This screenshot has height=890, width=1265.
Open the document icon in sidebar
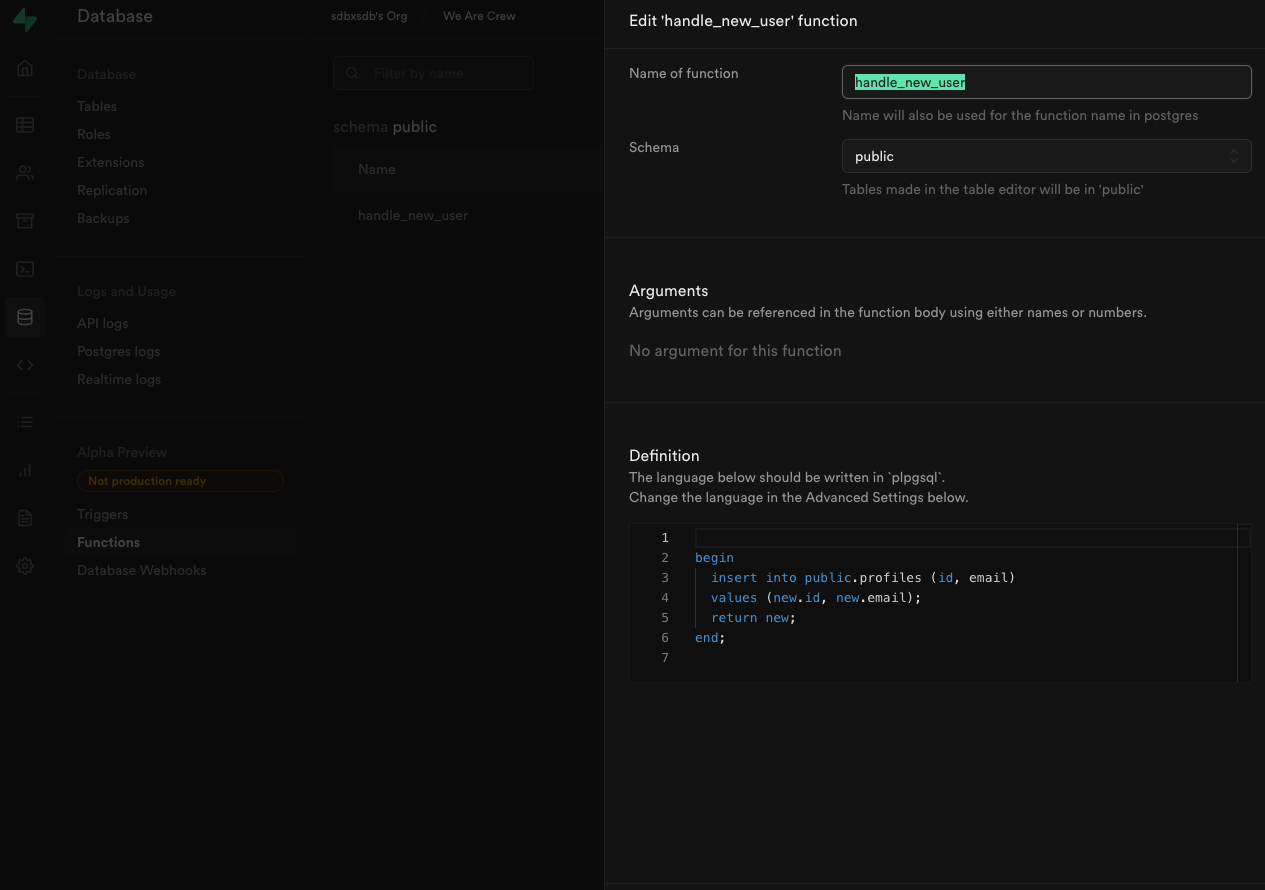coord(25,518)
